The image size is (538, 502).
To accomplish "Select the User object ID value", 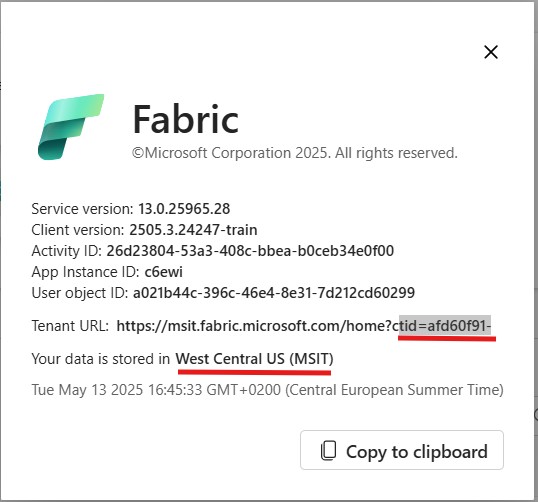I will pyautogui.click(x=274, y=293).
